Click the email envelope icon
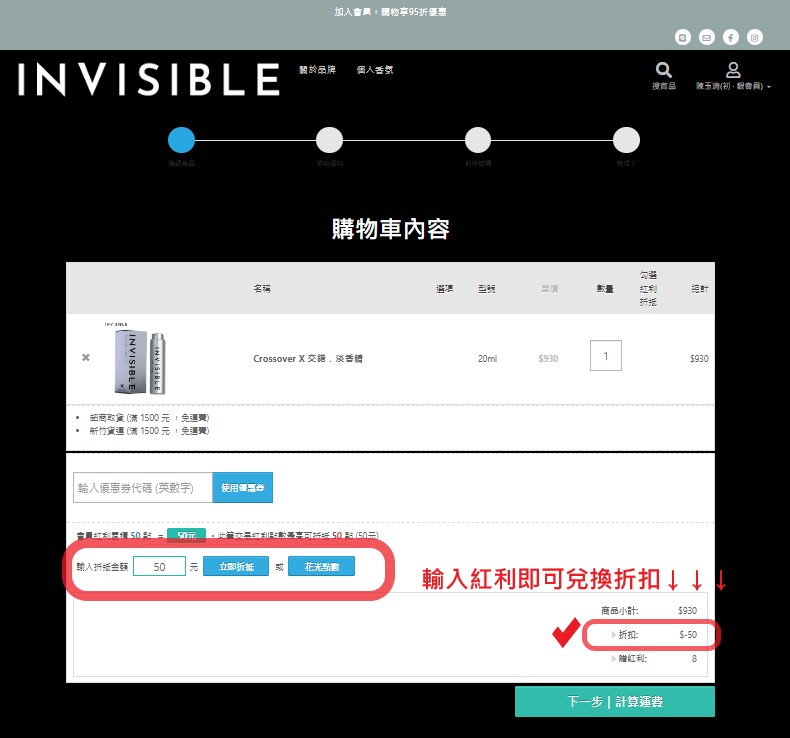The image size is (790, 738). tap(707, 37)
